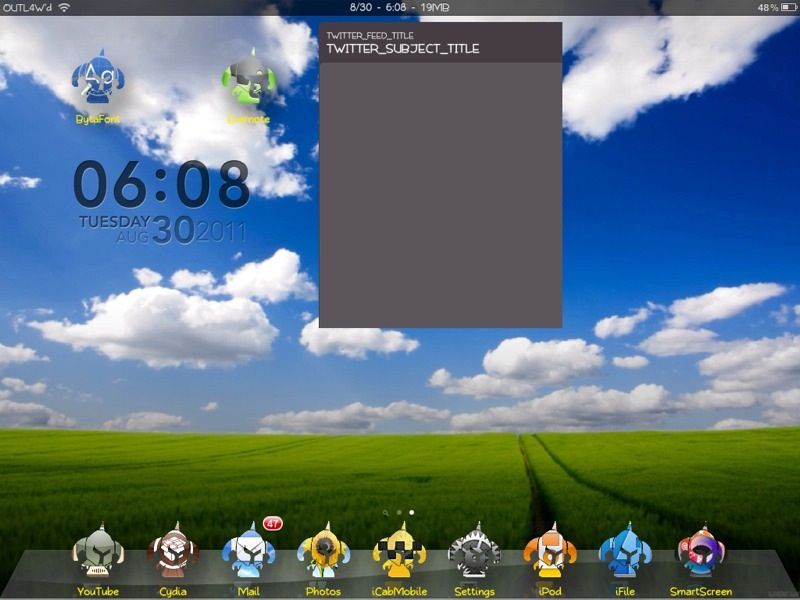Tap the red 47 Mail badge

(x=272, y=523)
